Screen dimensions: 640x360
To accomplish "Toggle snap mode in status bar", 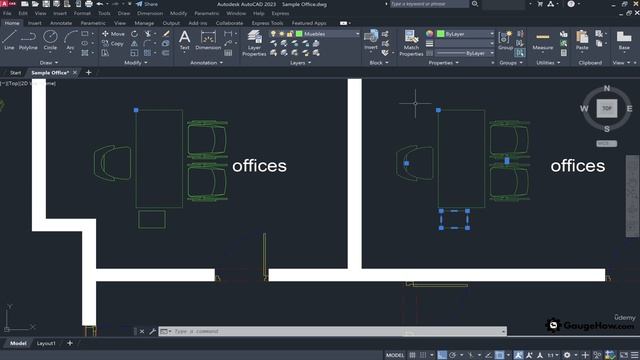I will tap(423, 356).
